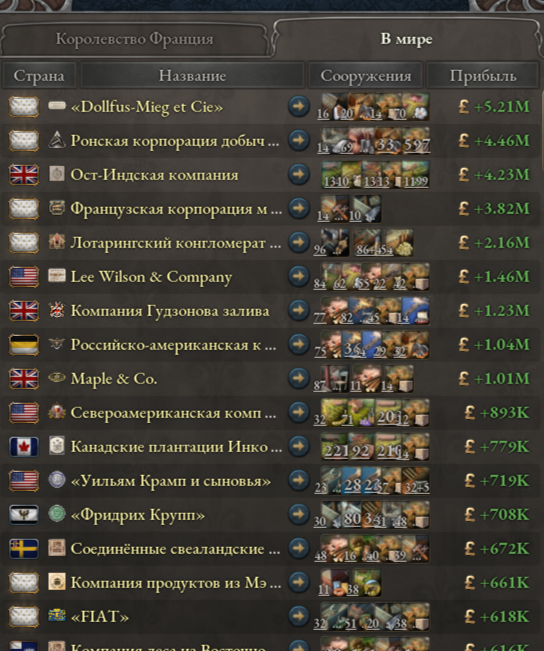
Task: Sort list by Название column header
Action: (x=192, y=76)
